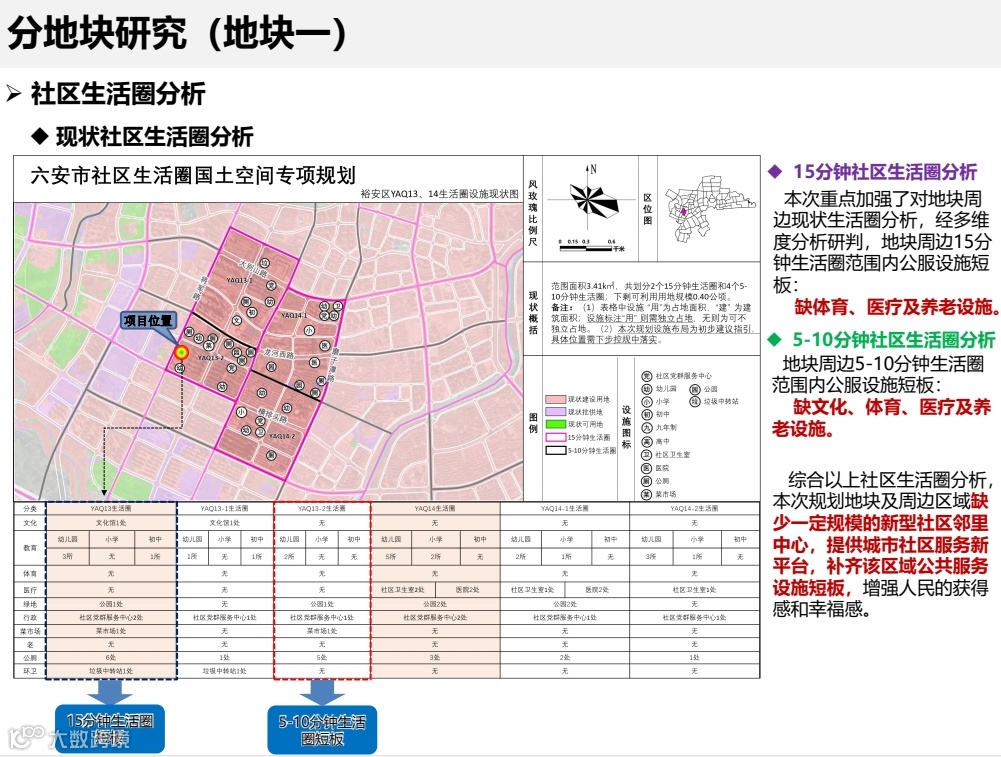Select the green 现状可用地 legend swatch
This screenshot has width=1001, height=757.
(x=555, y=424)
